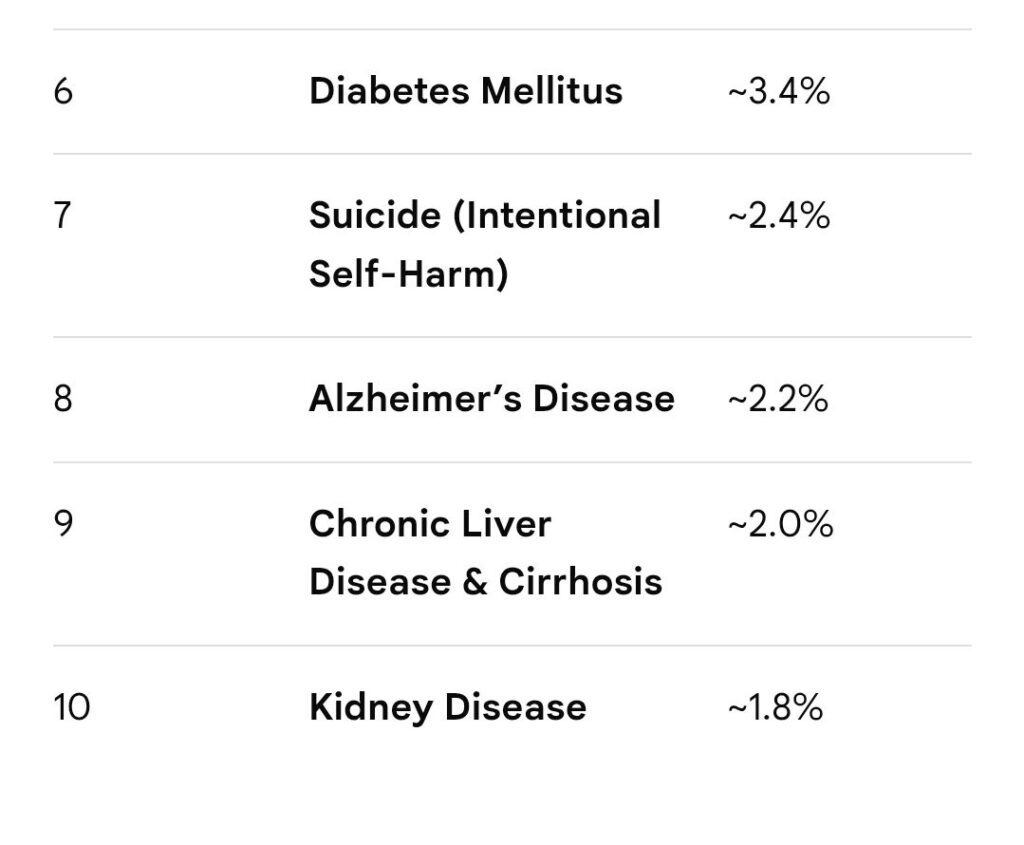
Task: Select rank number 9 in the table
Action: pyautogui.click(x=63, y=524)
